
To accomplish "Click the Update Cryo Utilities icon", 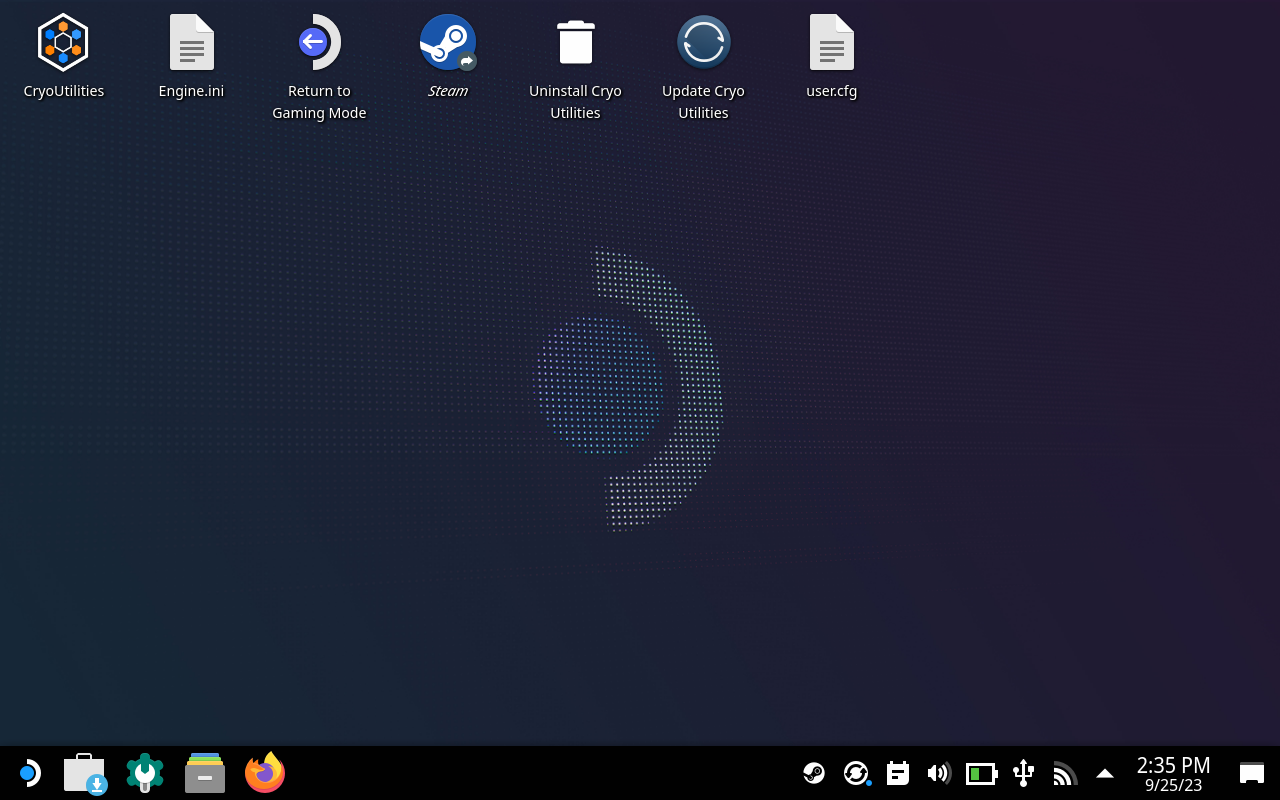I will (x=703, y=43).
